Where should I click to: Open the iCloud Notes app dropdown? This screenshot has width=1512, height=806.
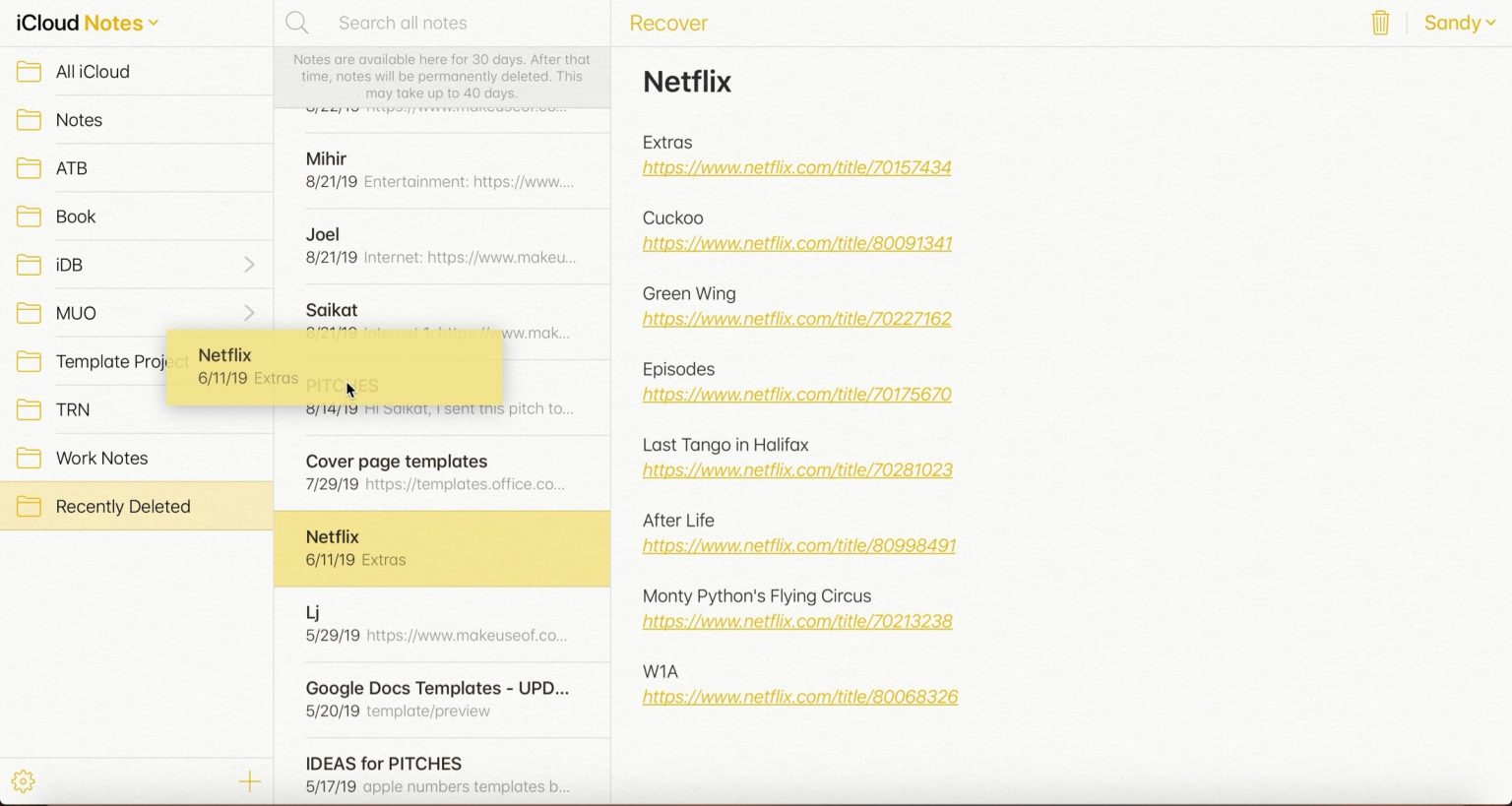pyautogui.click(x=87, y=23)
